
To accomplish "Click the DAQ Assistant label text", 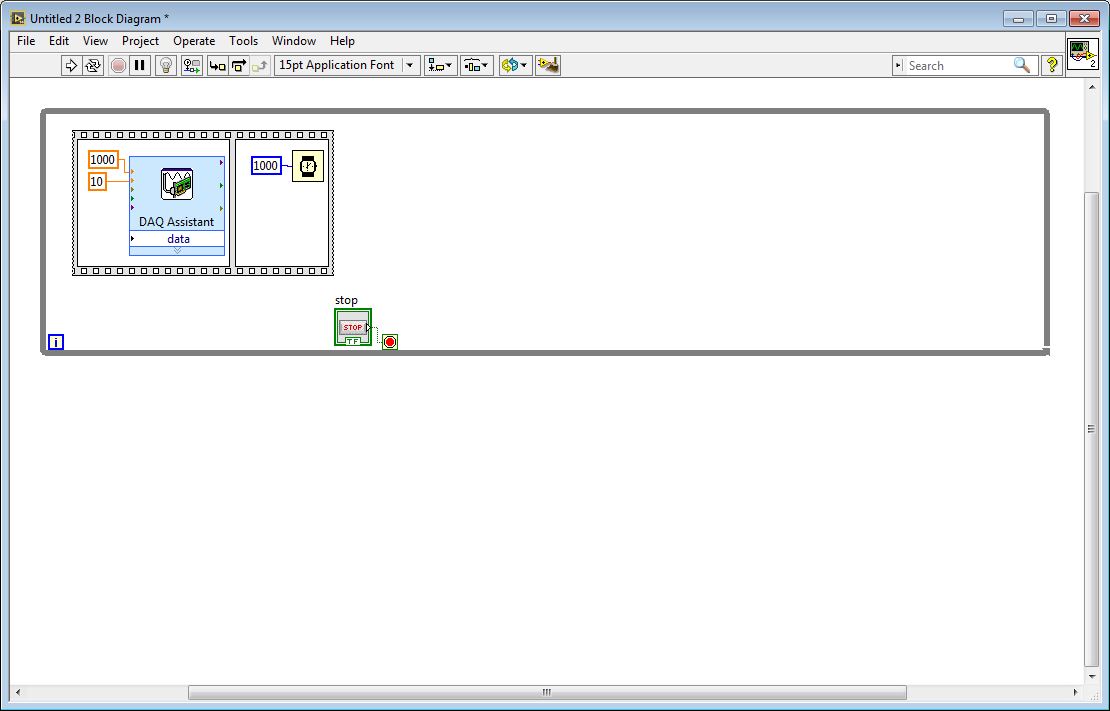I will pyautogui.click(x=176, y=222).
